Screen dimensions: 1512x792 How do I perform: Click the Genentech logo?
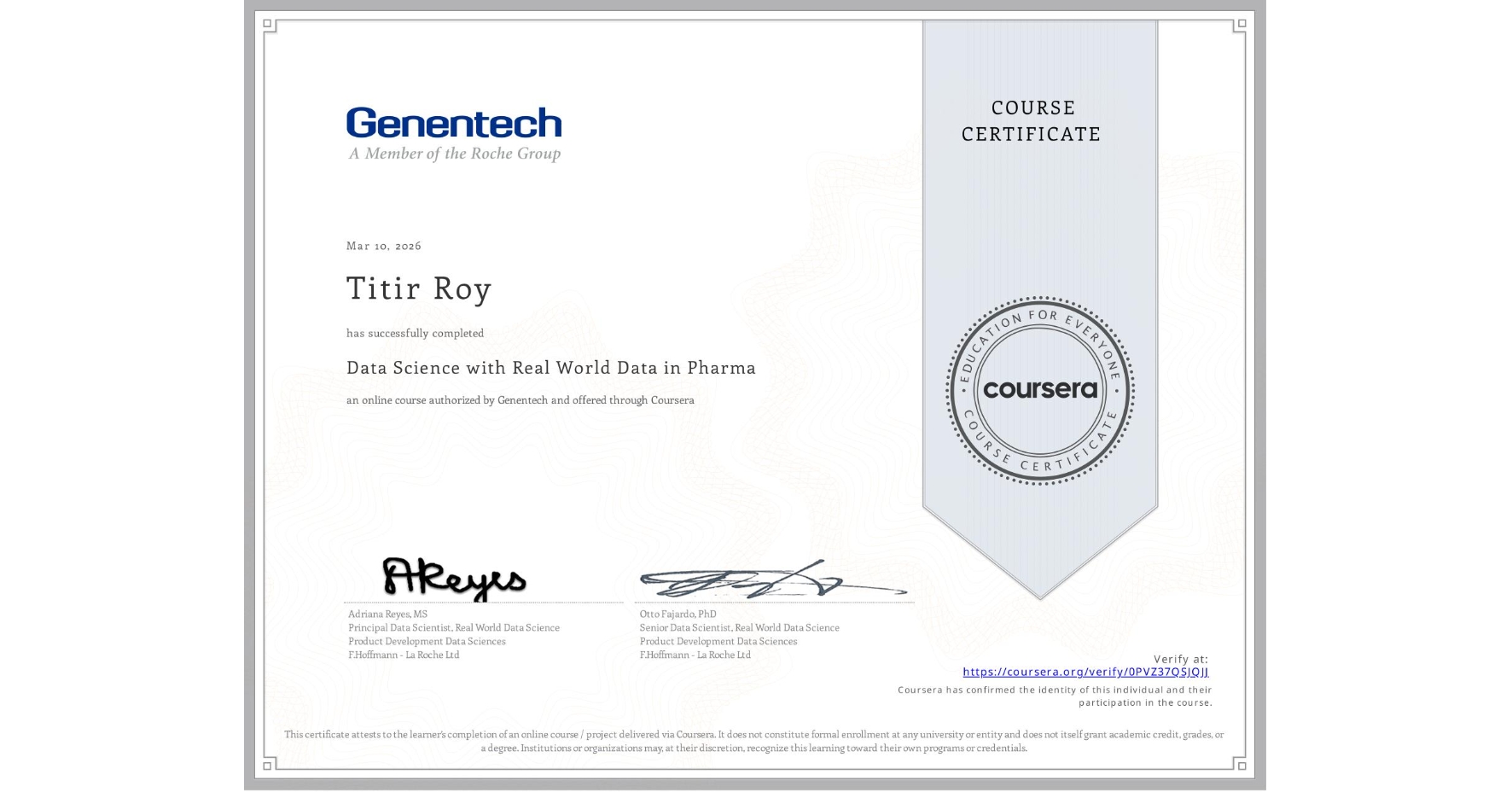pyautogui.click(x=454, y=123)
